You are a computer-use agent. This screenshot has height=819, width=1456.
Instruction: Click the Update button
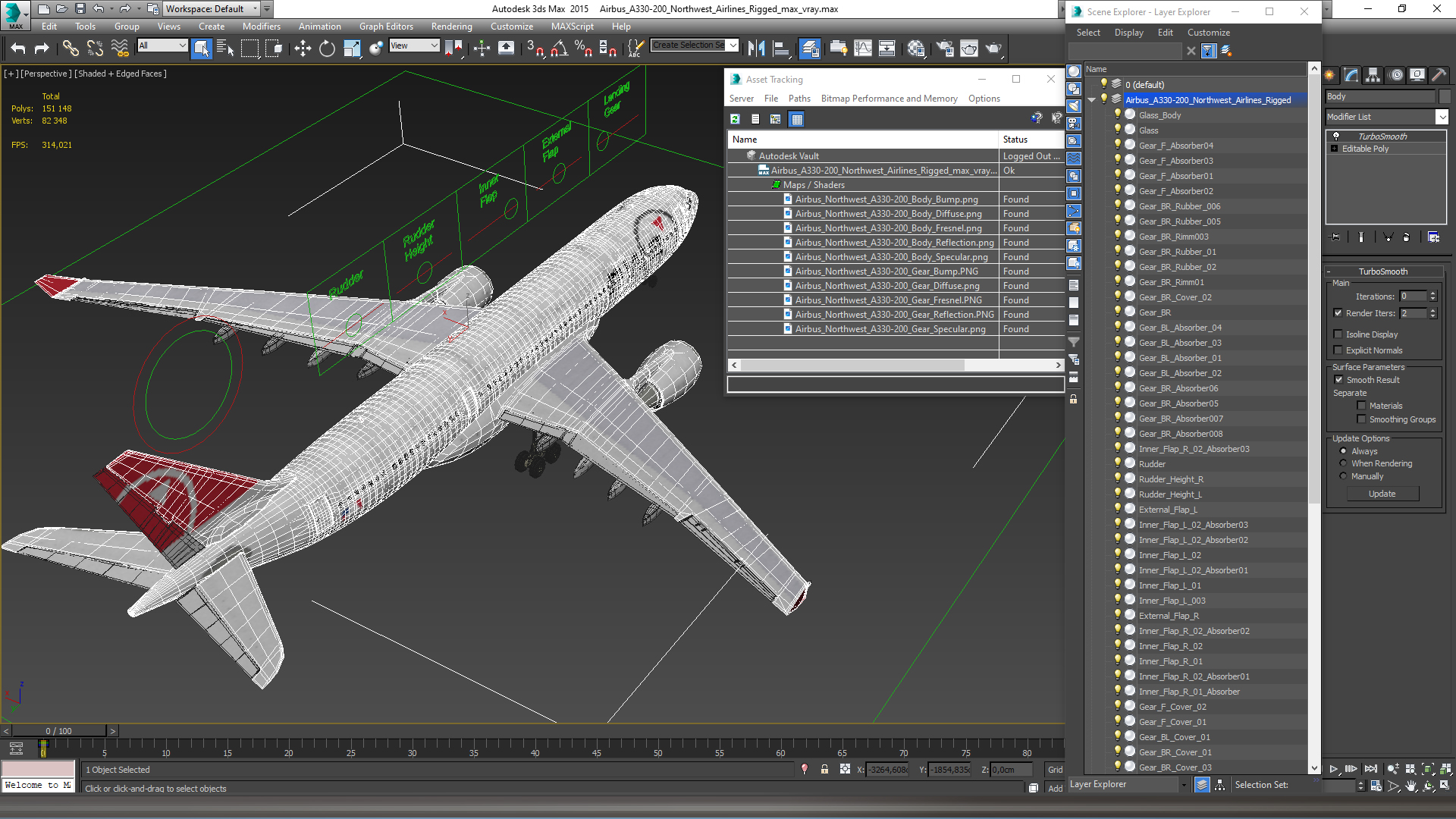click(x=1382, y=494)
